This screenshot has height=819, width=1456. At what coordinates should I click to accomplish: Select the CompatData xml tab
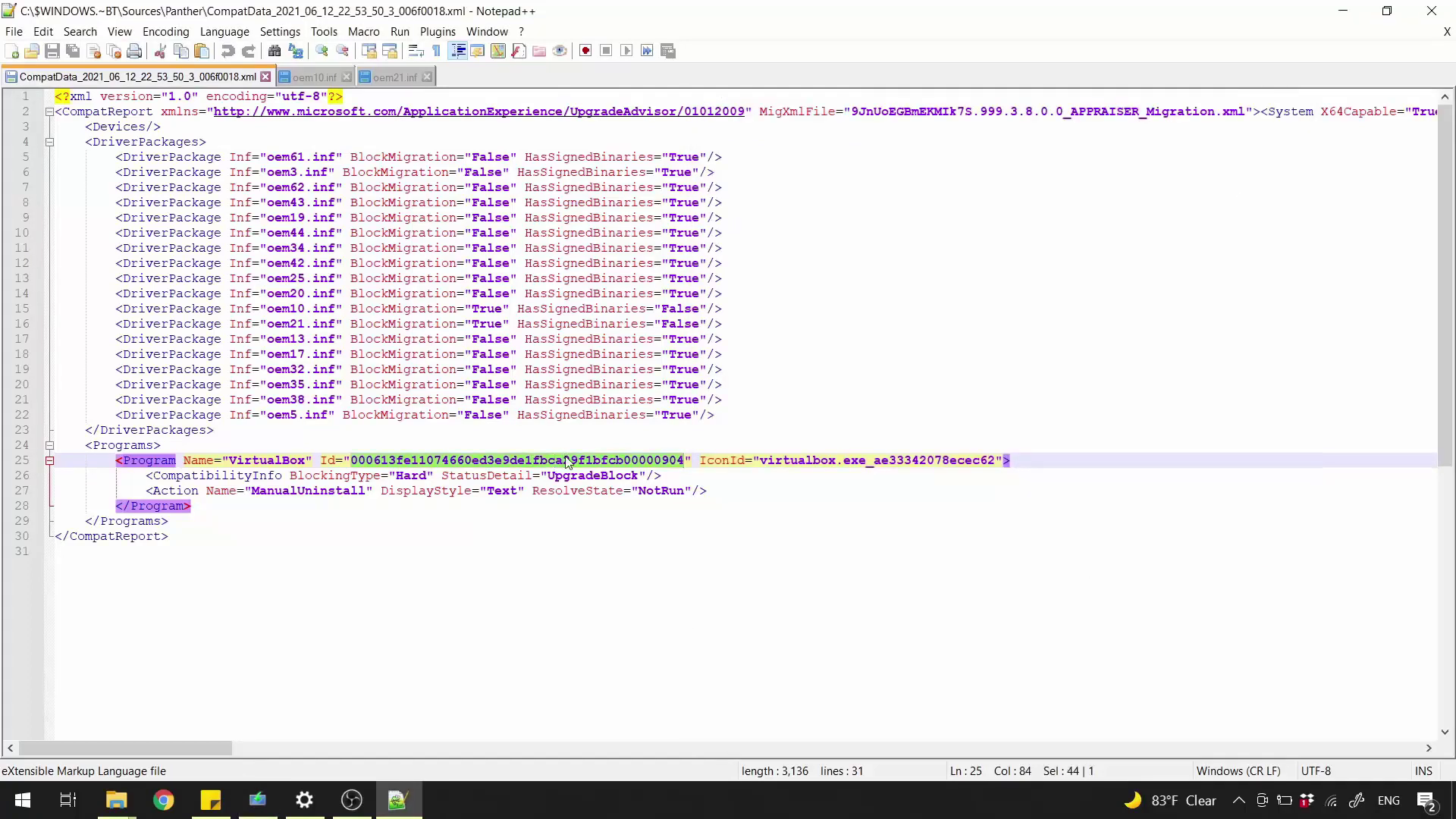(137, 77)
